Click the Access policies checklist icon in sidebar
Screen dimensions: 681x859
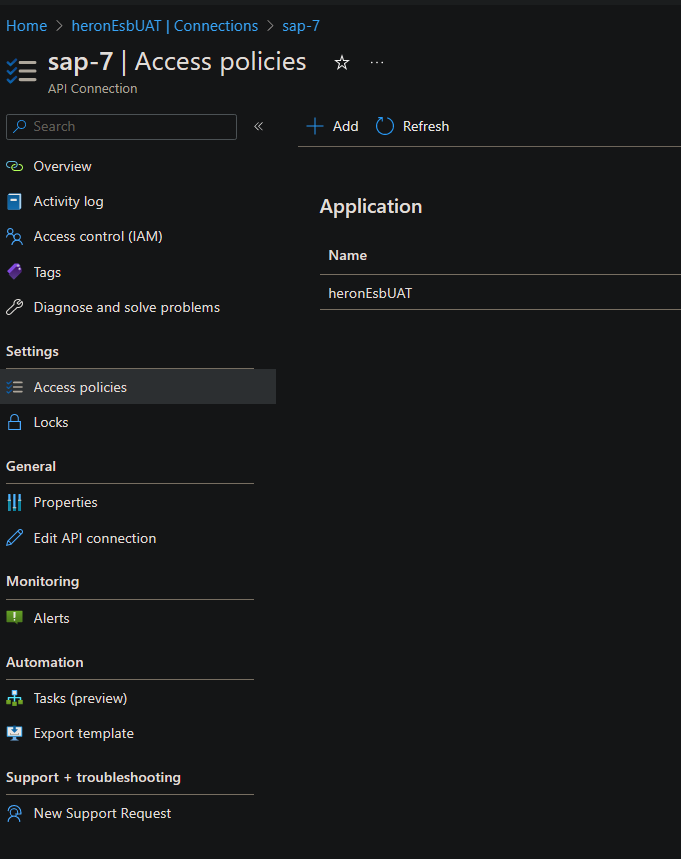click(x=15, y=387)
